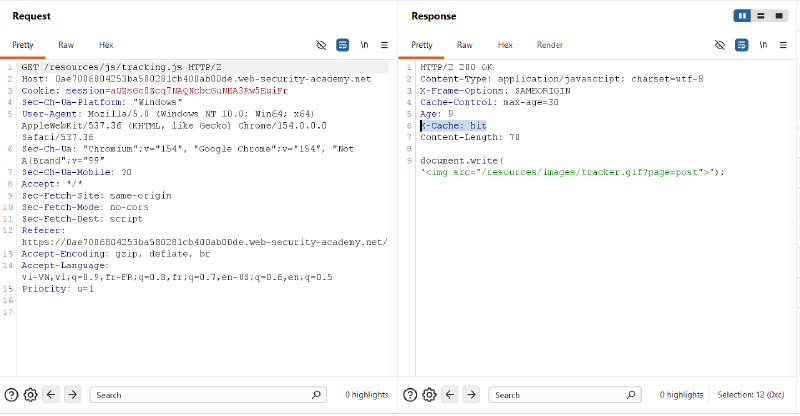The height and width of the screenshot is (416, 800).
Task: Click the Request search input field
Action: coord(208,395)
